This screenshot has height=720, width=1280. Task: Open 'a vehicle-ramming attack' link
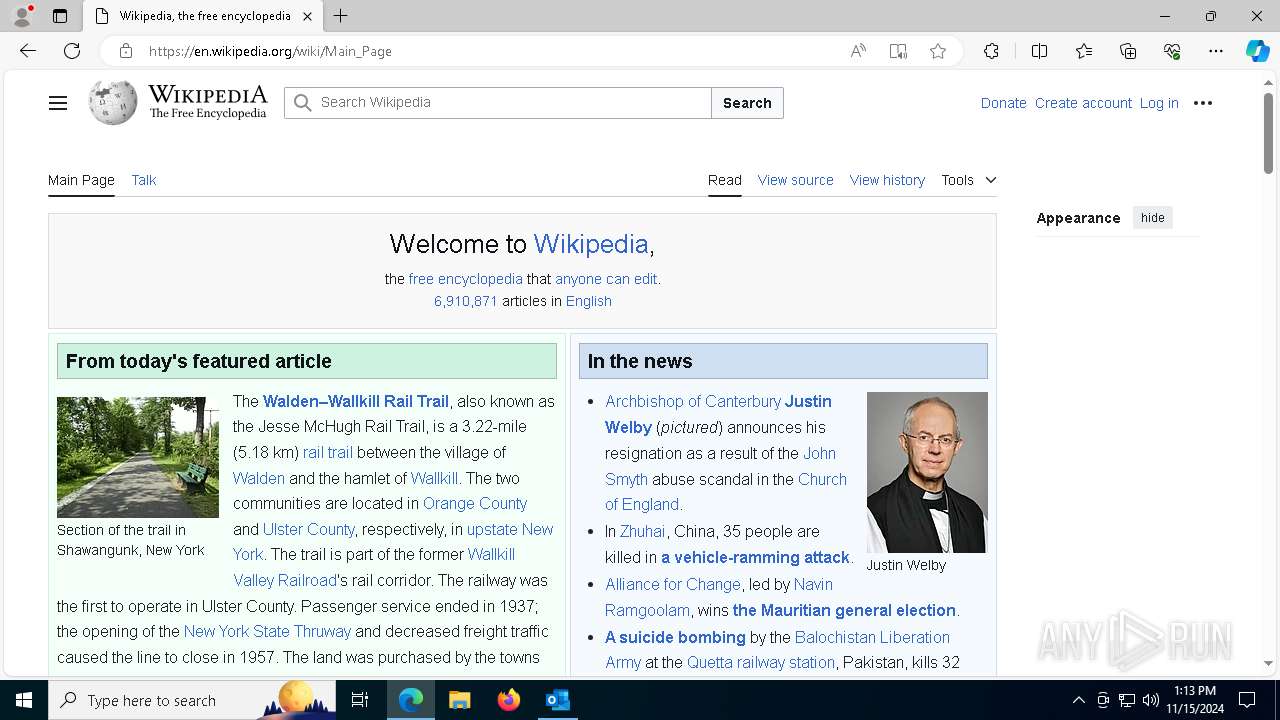pyautogui.click(x=755, y=557)
